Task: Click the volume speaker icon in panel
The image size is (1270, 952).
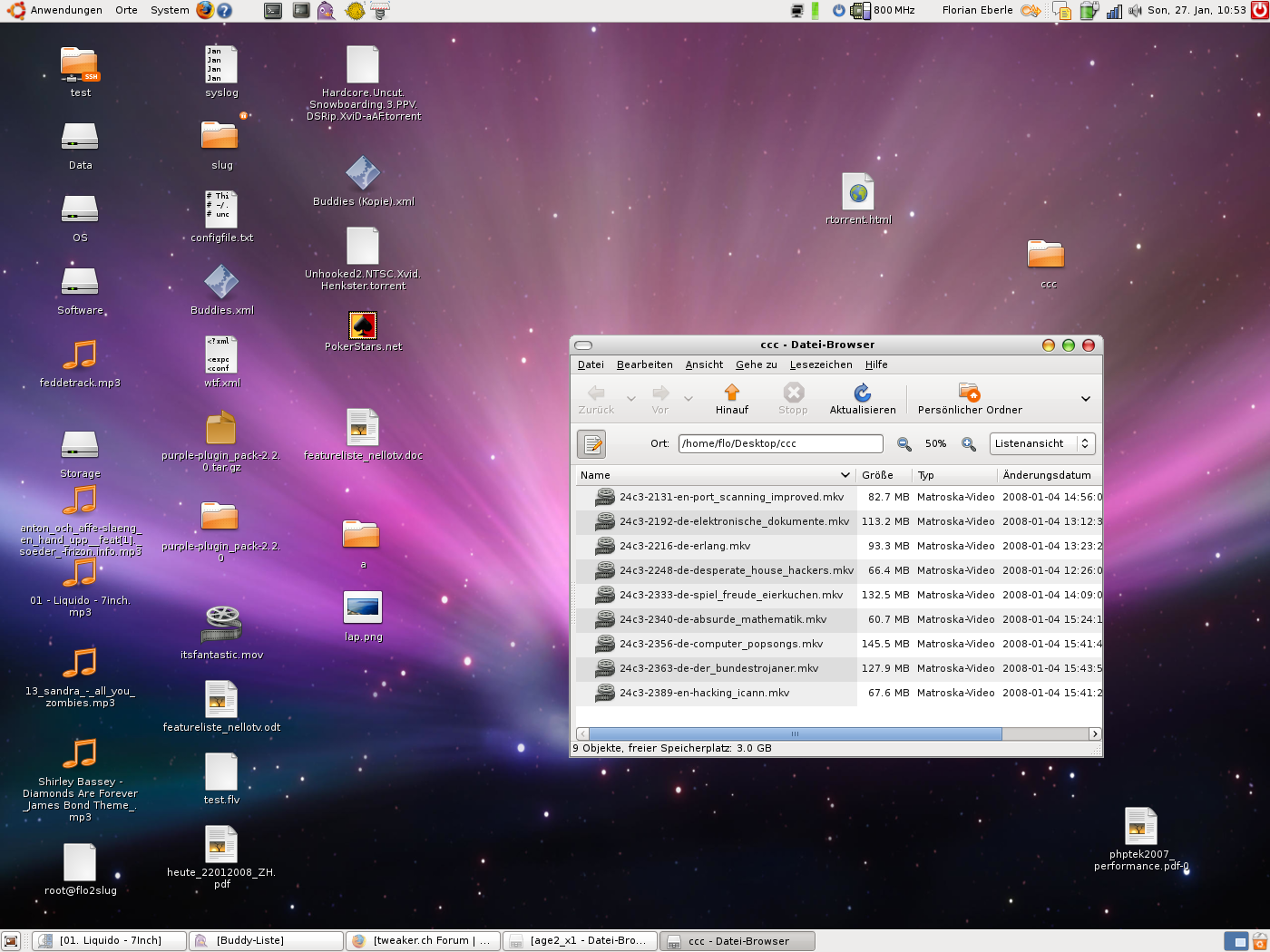Action: (1134, 11)
